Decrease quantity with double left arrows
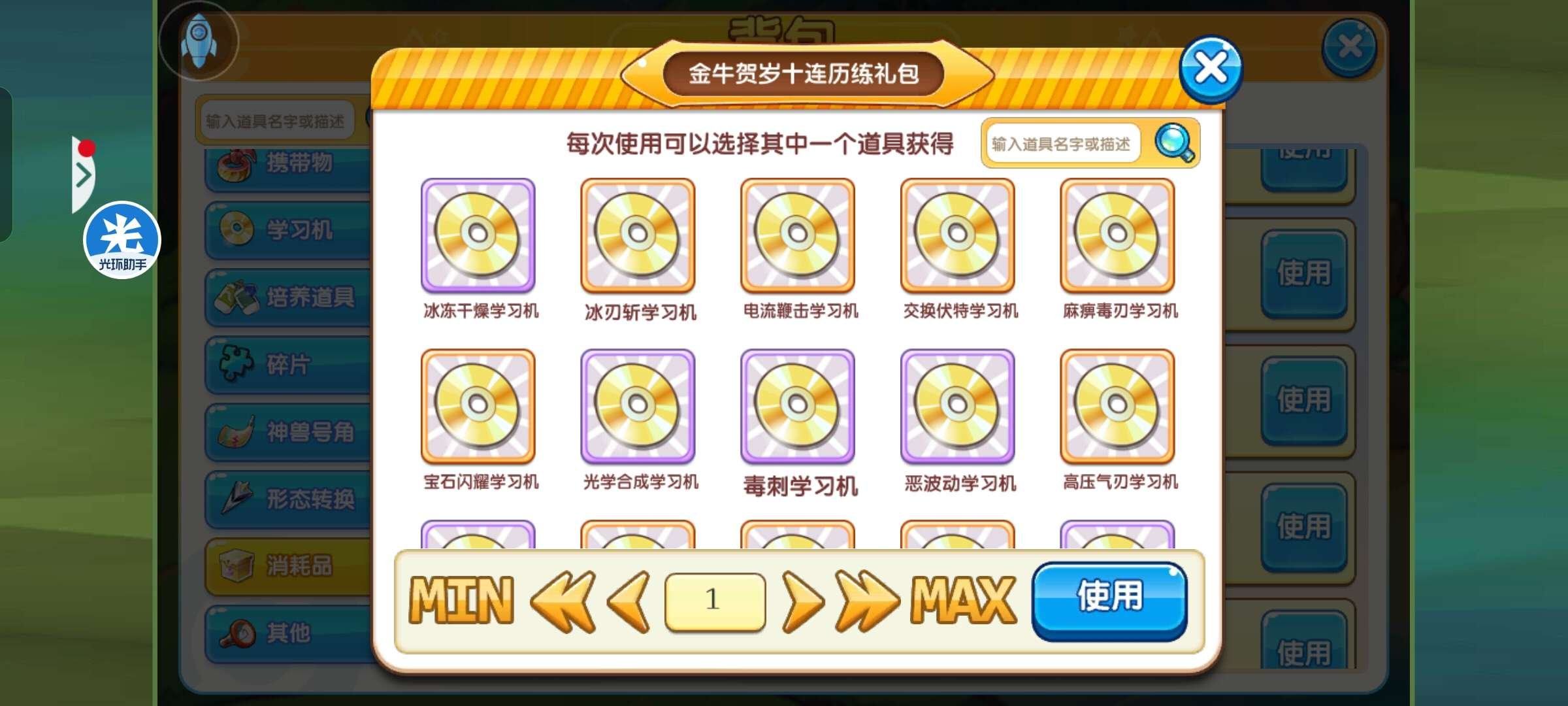The width and height of the screenshot is (1568, 706). [563, 601]
